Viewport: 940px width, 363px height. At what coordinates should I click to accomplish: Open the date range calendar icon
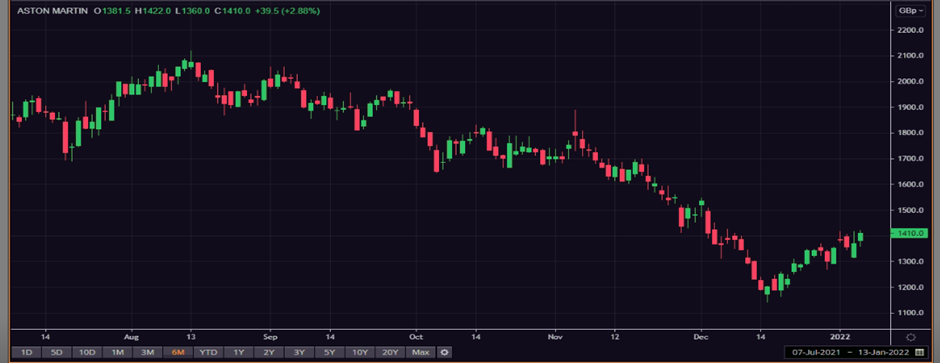pyautogui.click(x=920, y=352)
